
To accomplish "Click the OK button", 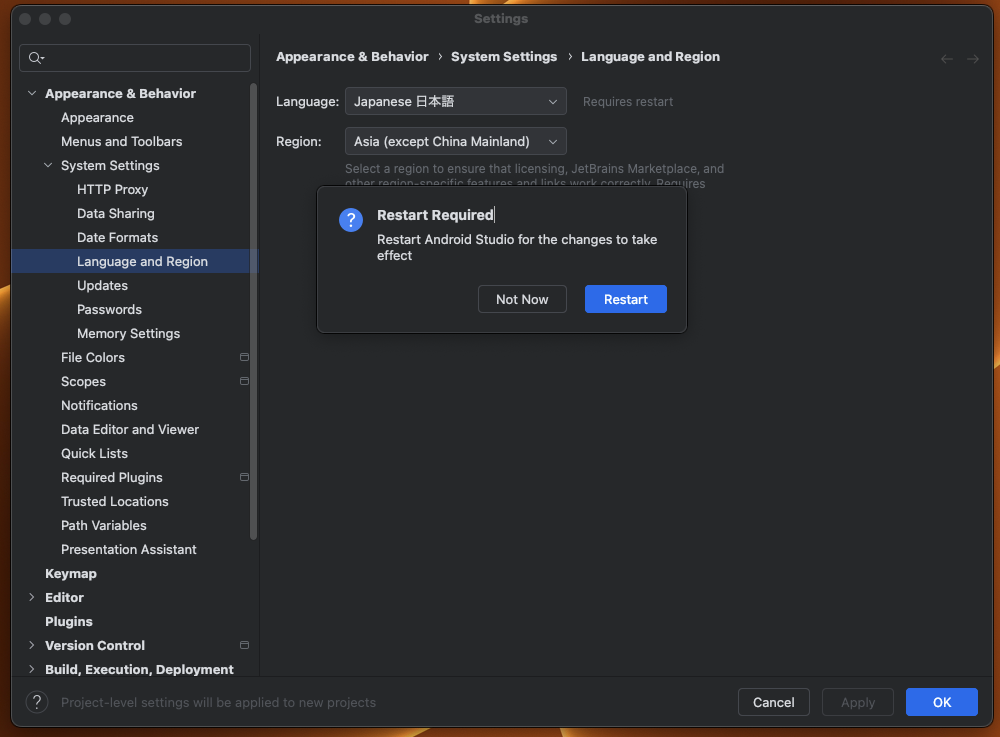I will [941, 702].
